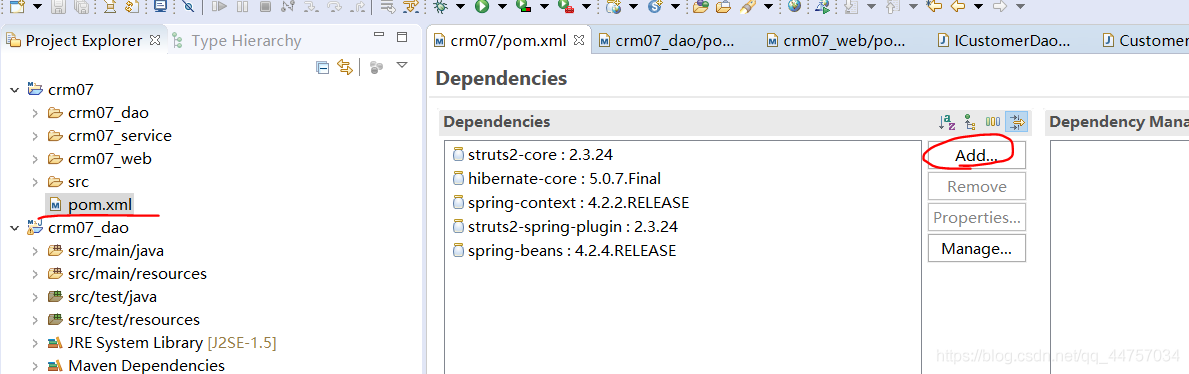Click the Resume debug icon

pyautogui.click(x=219, y=7)
